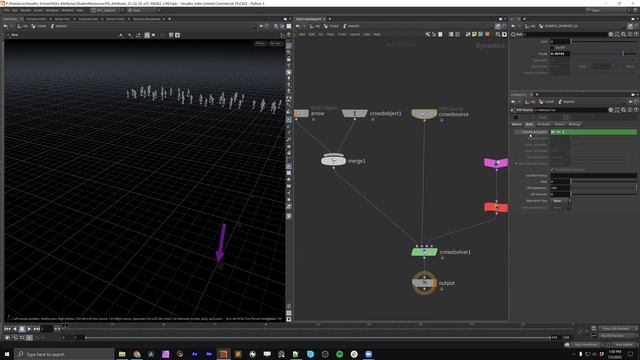Click the slider beside the 0.86 value field
Viewport: 640px width, 360px height.
coord(604,53)
